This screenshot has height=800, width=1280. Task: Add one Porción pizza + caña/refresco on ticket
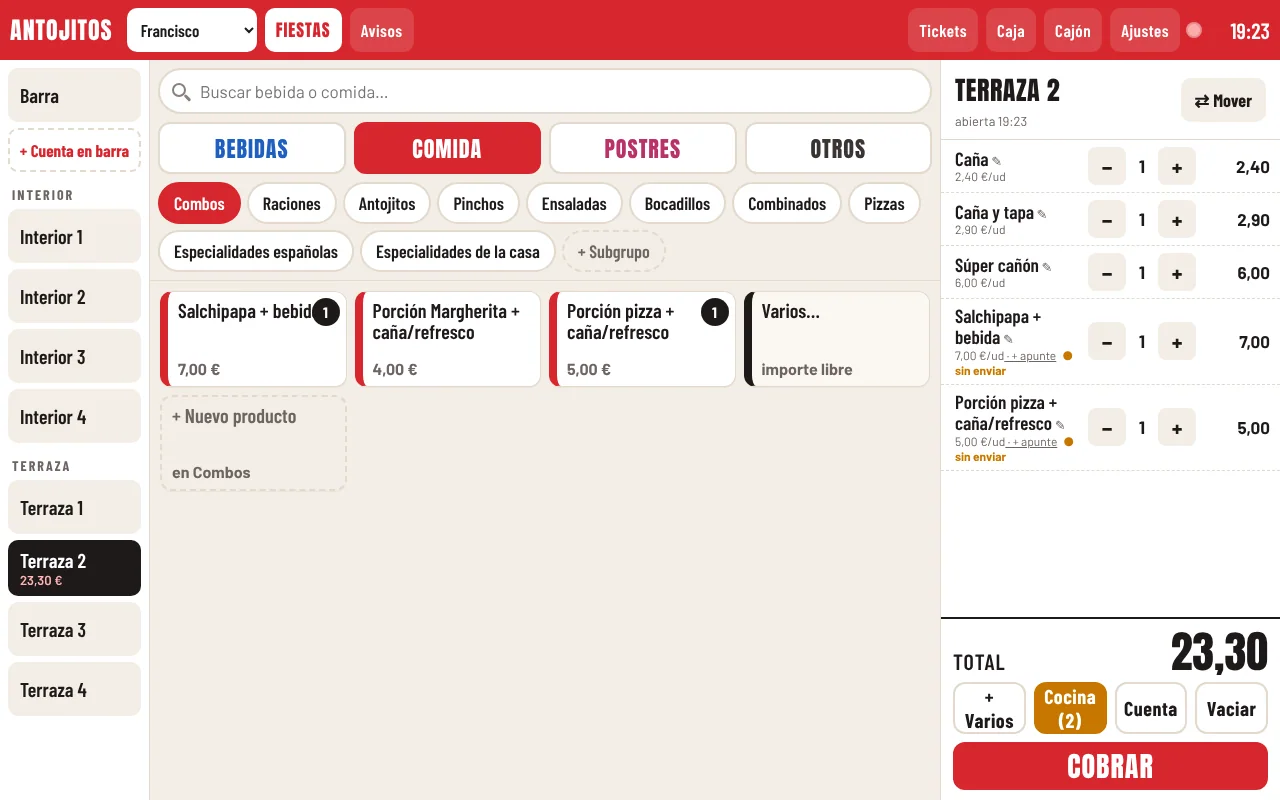pos(1177,428)
